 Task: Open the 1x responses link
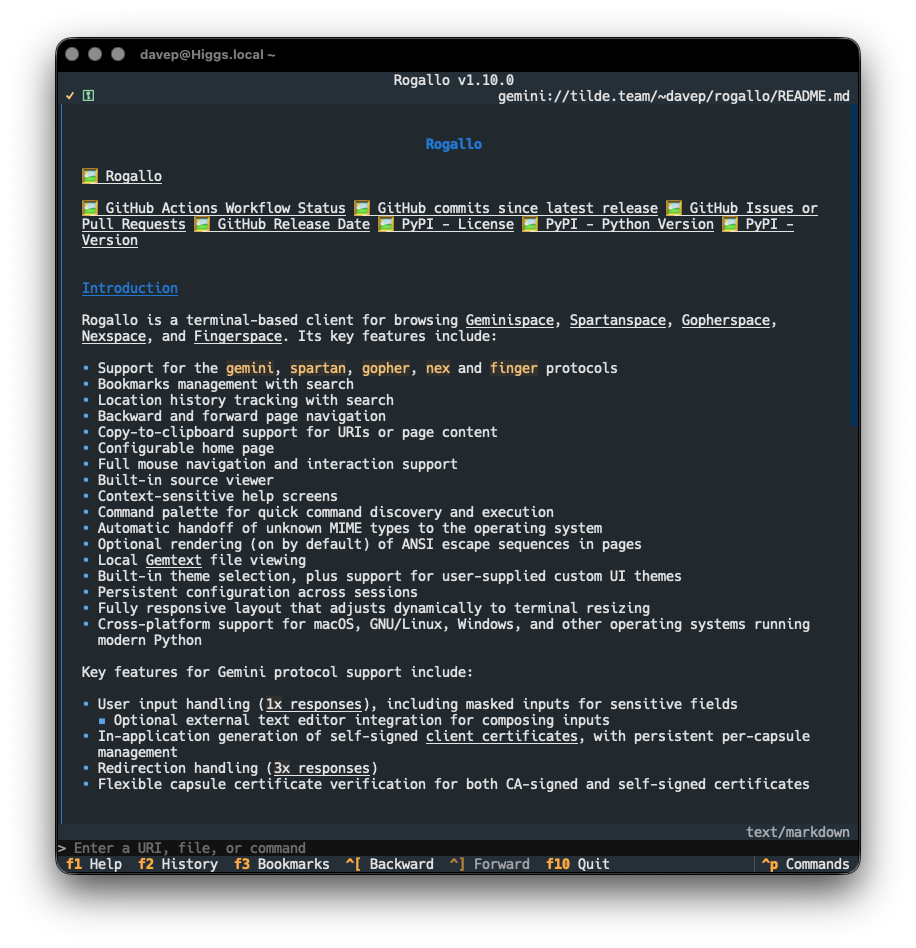tap(314, 704)
